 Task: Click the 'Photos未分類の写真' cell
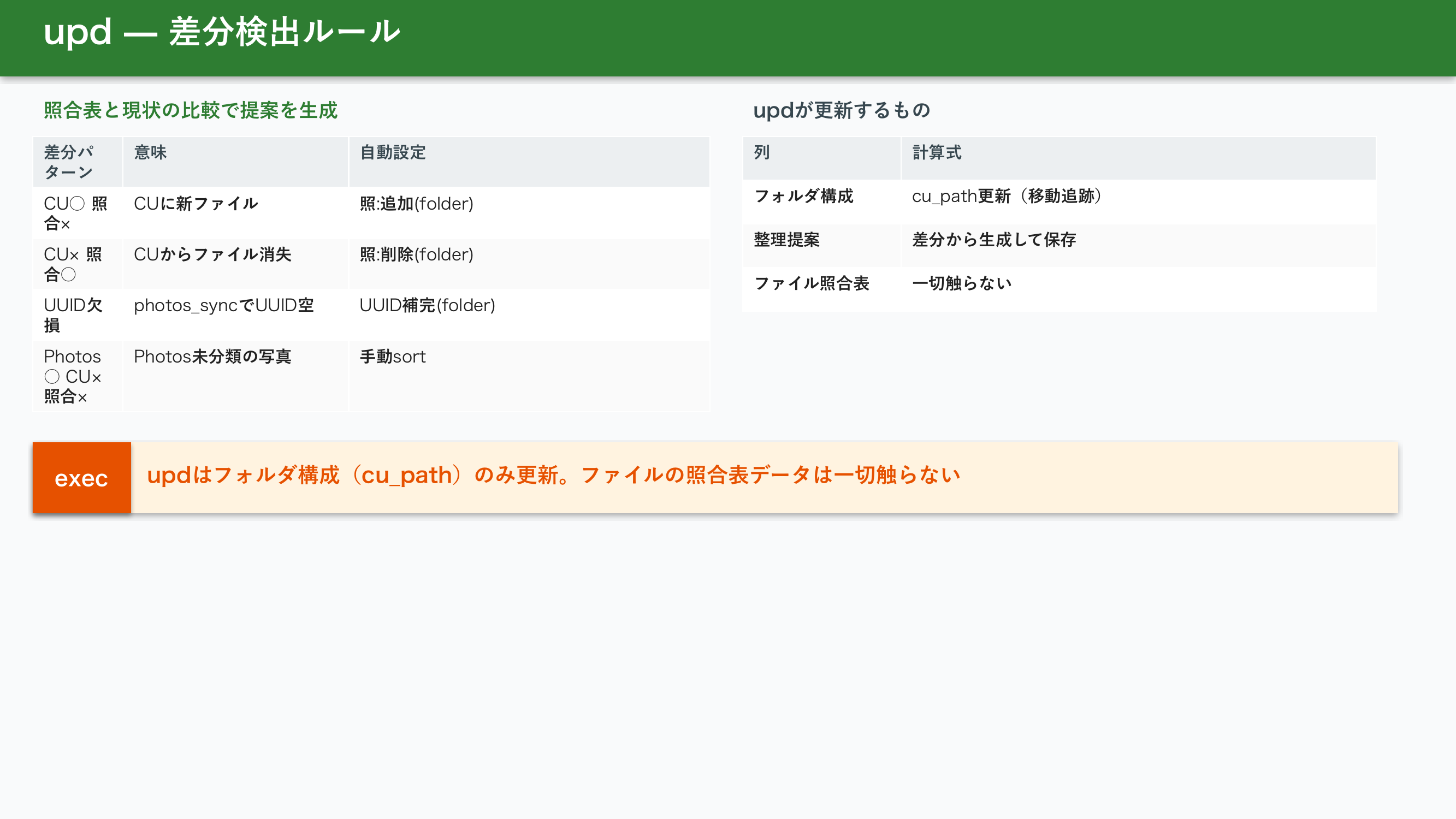tap(212, 357)
